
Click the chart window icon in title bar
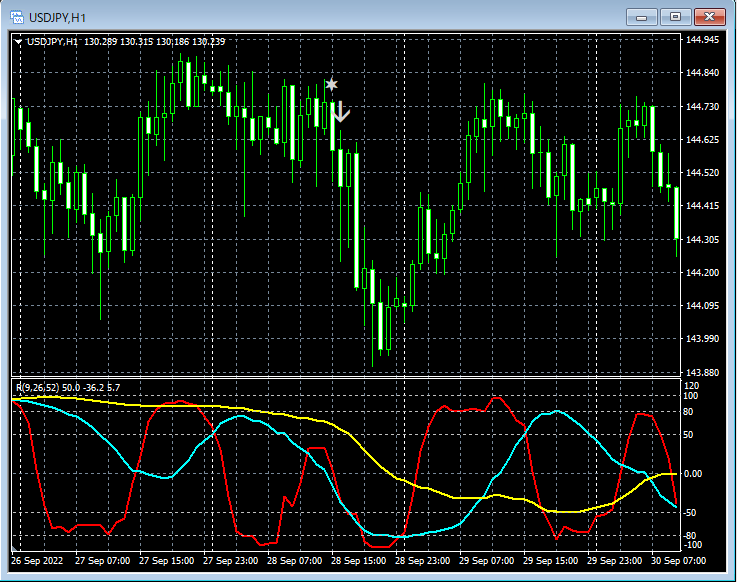click(17, 16)
